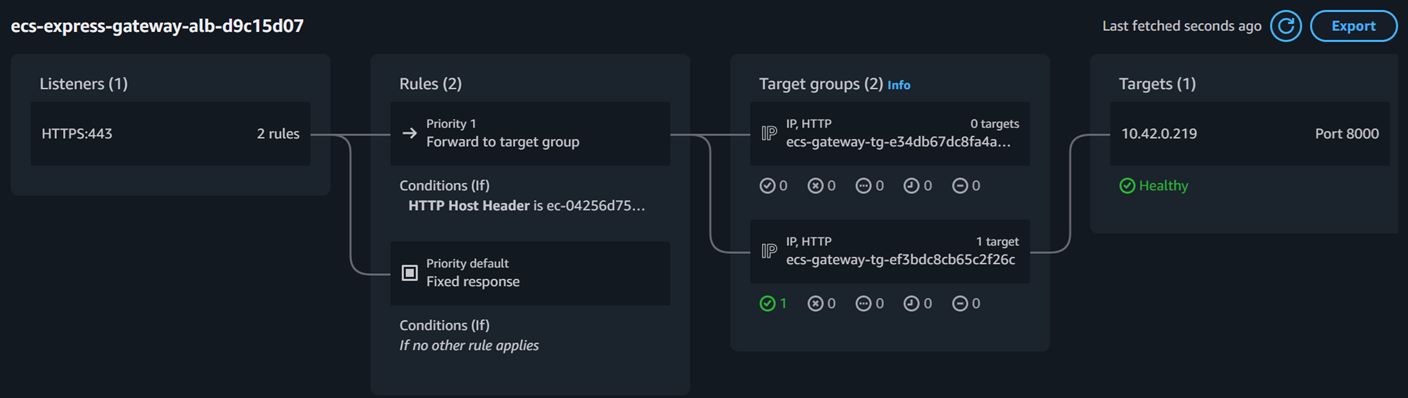This screenshot has height=398, width=1408.
Task: Click the 'Healthy' status text
Action: [x=1164, y=186]
